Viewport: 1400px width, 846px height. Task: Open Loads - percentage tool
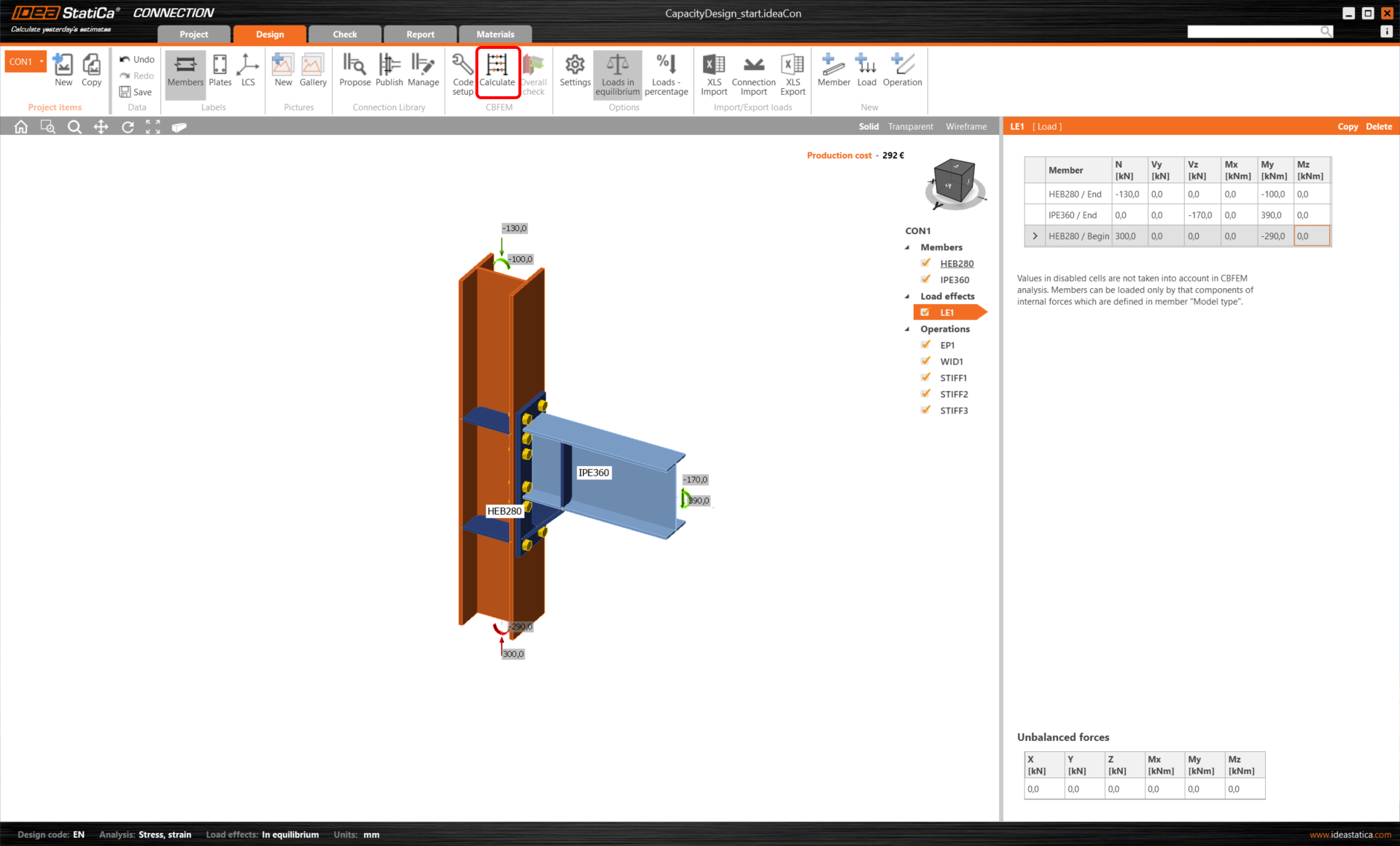tap(666, 72)
